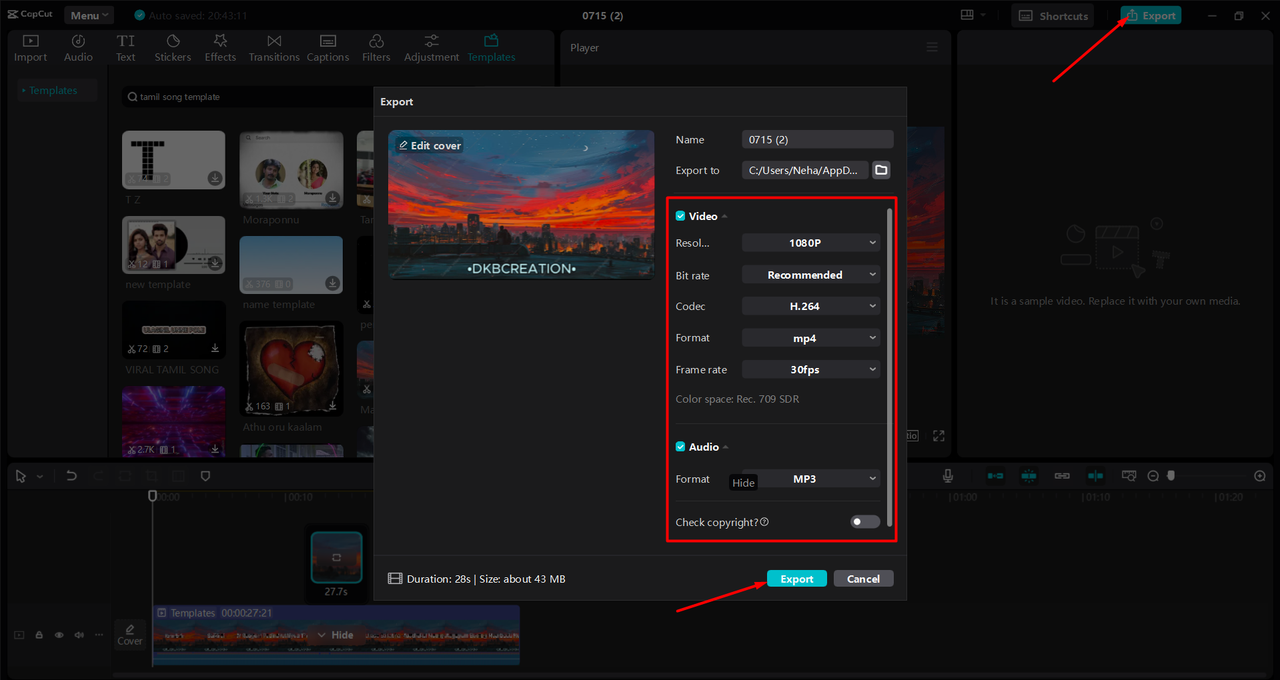Open the Import media tab
The image size is (1280, 680).
click(30, 48)
